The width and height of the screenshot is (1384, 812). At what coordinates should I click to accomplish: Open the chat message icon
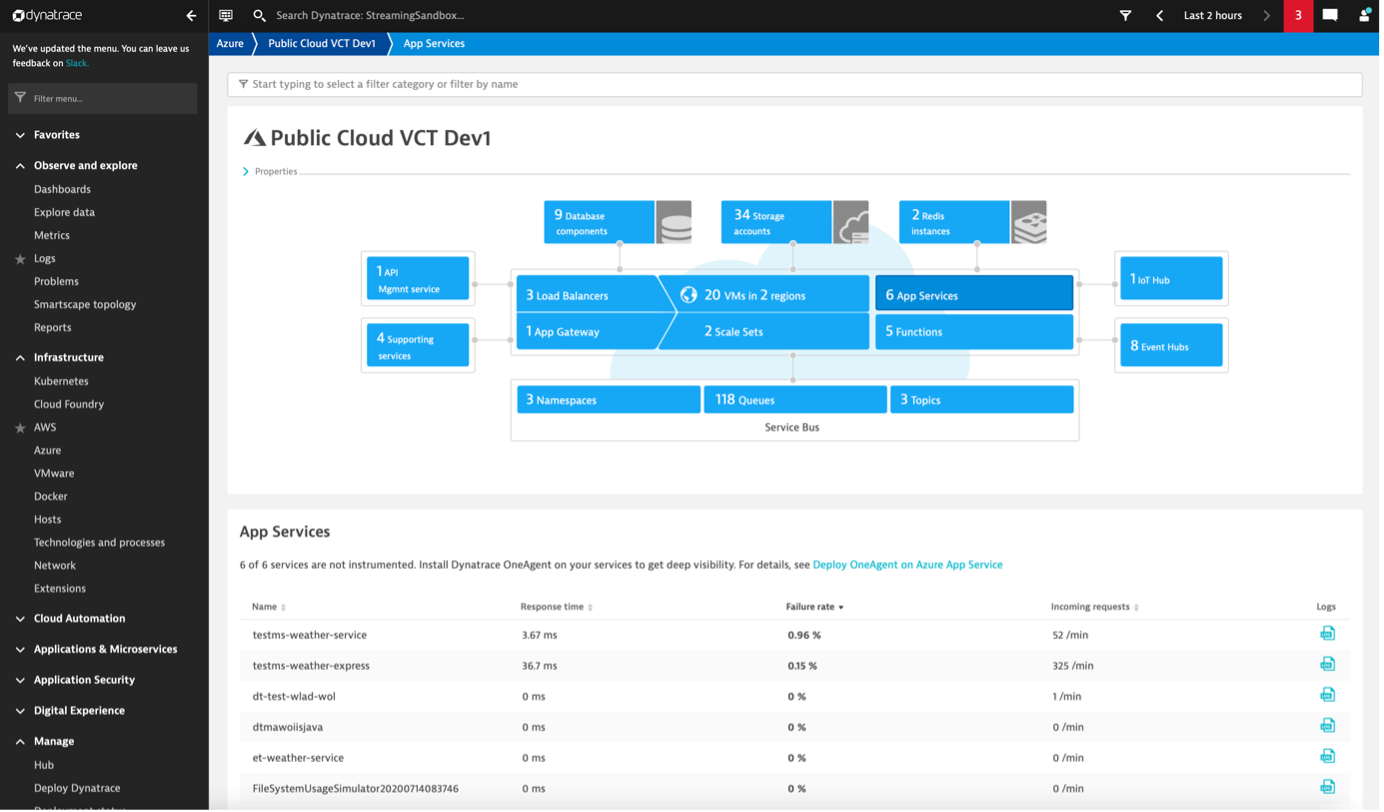tap(1330, 15)
